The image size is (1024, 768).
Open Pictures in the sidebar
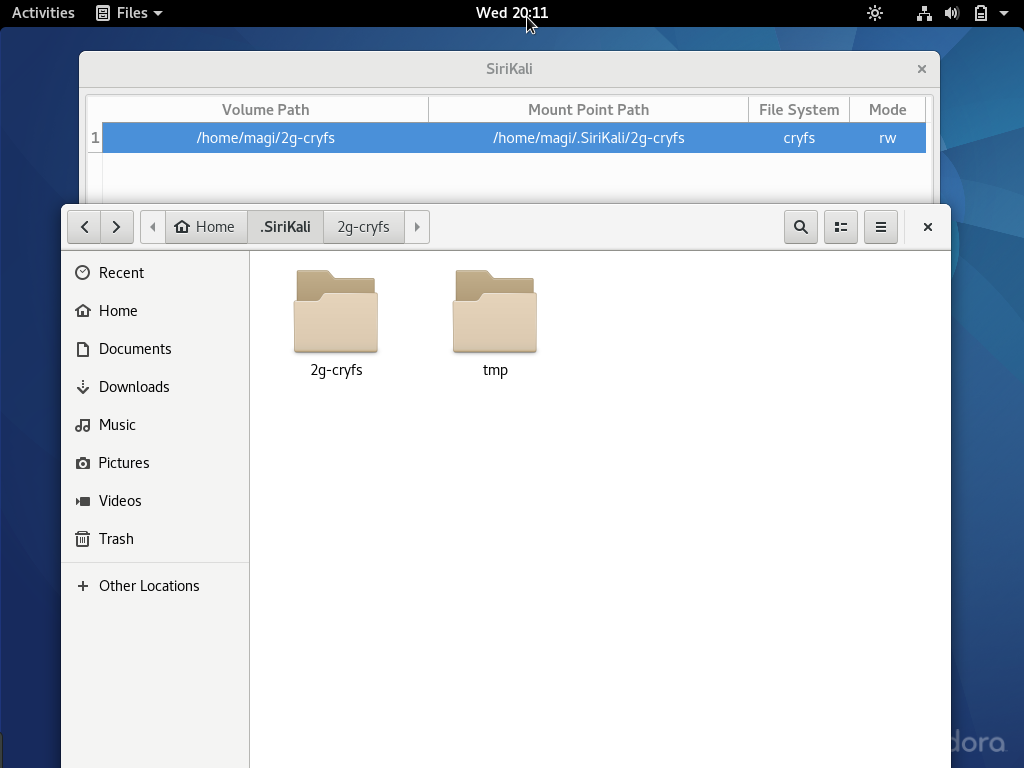coord(155,462)
